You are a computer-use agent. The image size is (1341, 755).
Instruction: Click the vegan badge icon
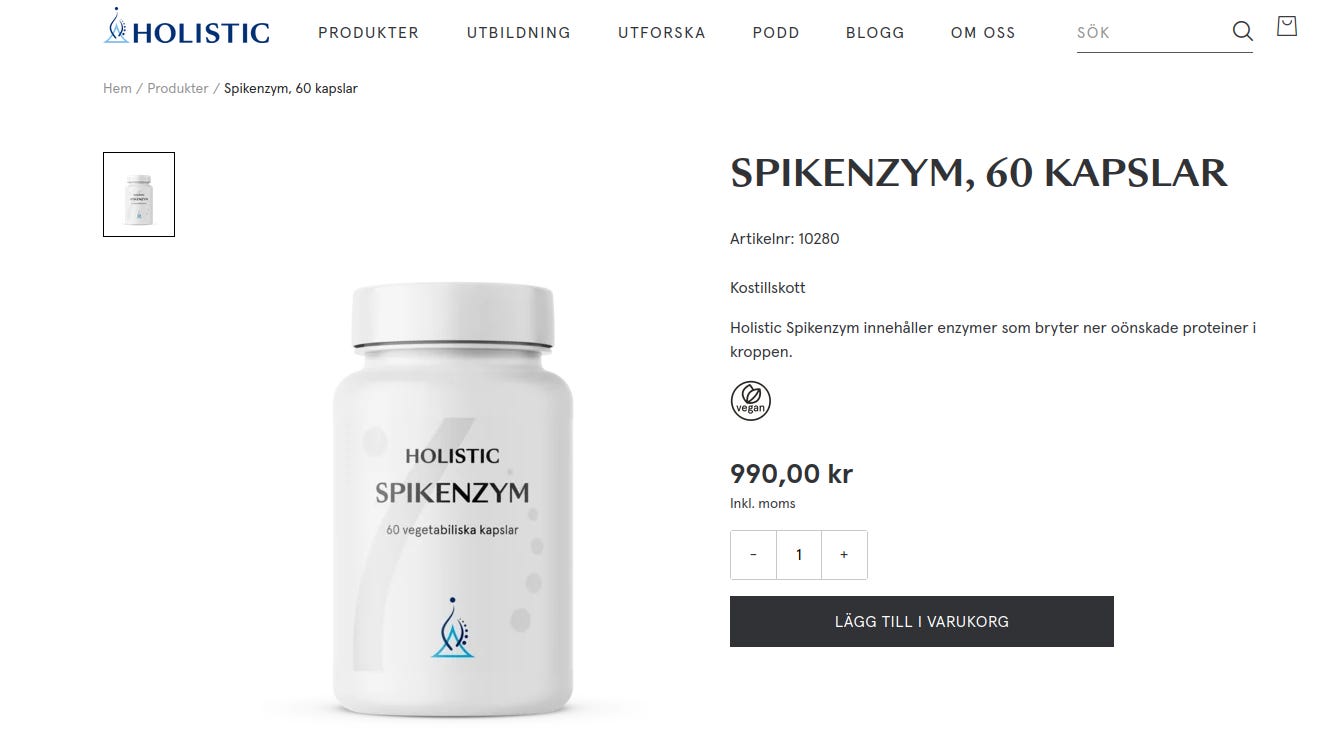coord(751,400)
